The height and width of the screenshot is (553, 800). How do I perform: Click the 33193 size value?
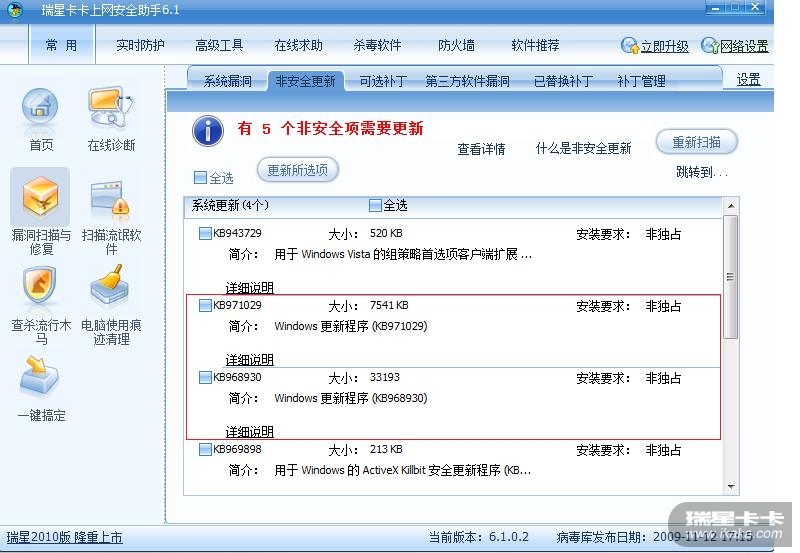point(385,377)
